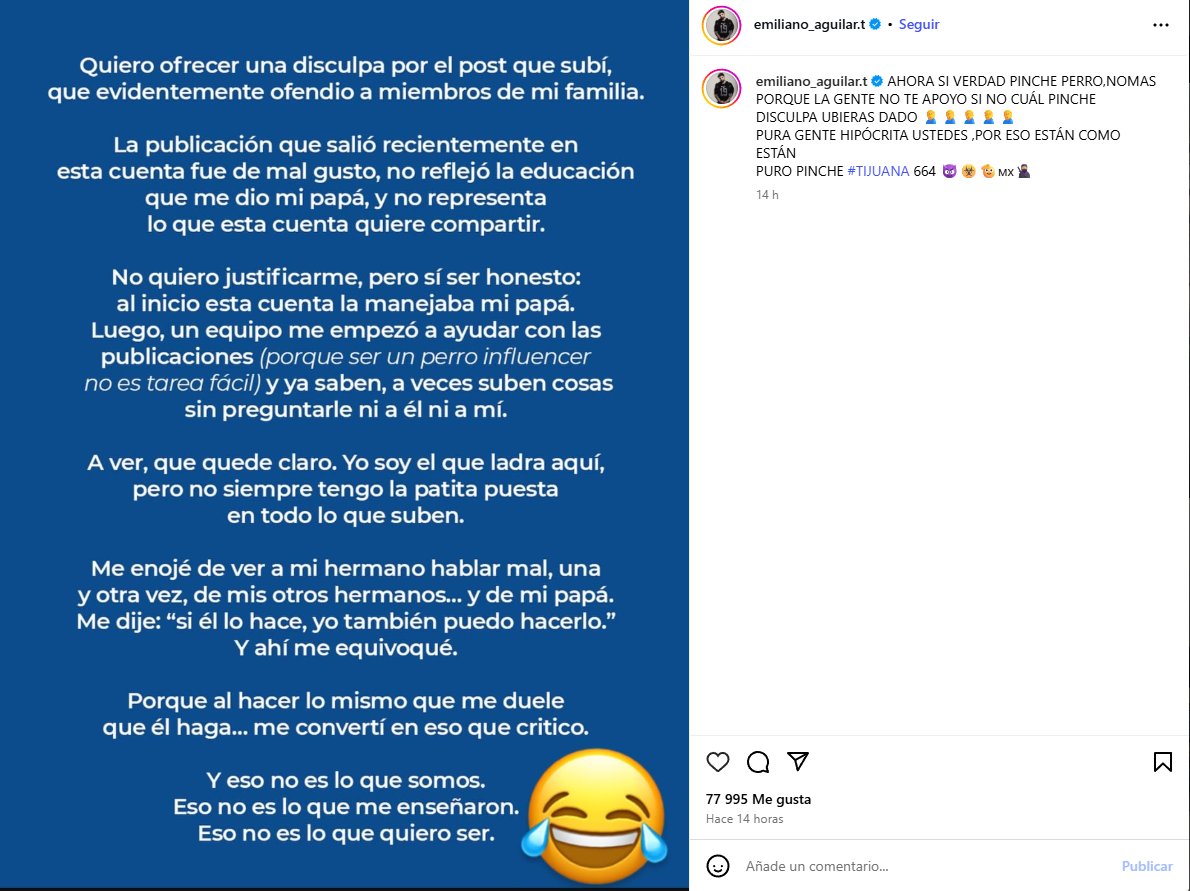
Task: Open the #TIJUANA hashtag link
Action: coord(877,172)
